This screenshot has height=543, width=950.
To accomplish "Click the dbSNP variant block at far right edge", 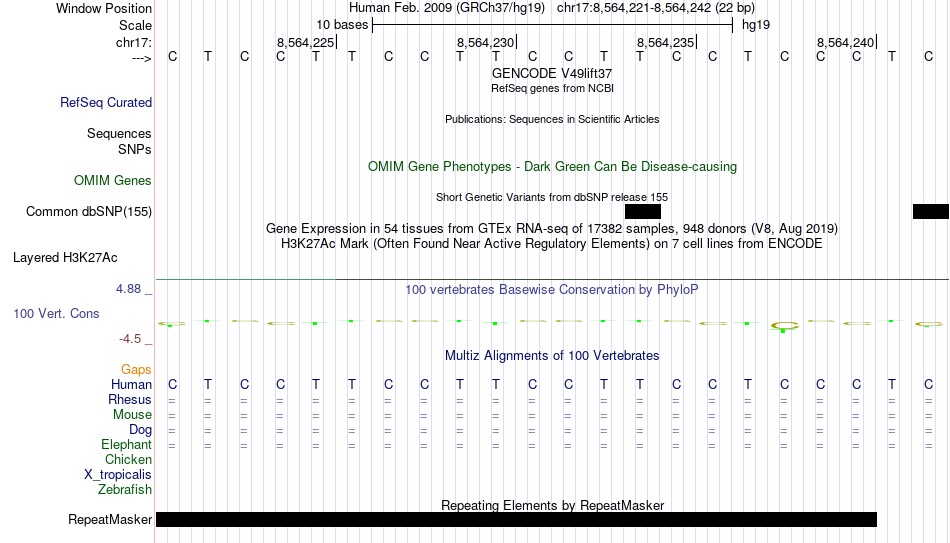I will tap(931, 212).
